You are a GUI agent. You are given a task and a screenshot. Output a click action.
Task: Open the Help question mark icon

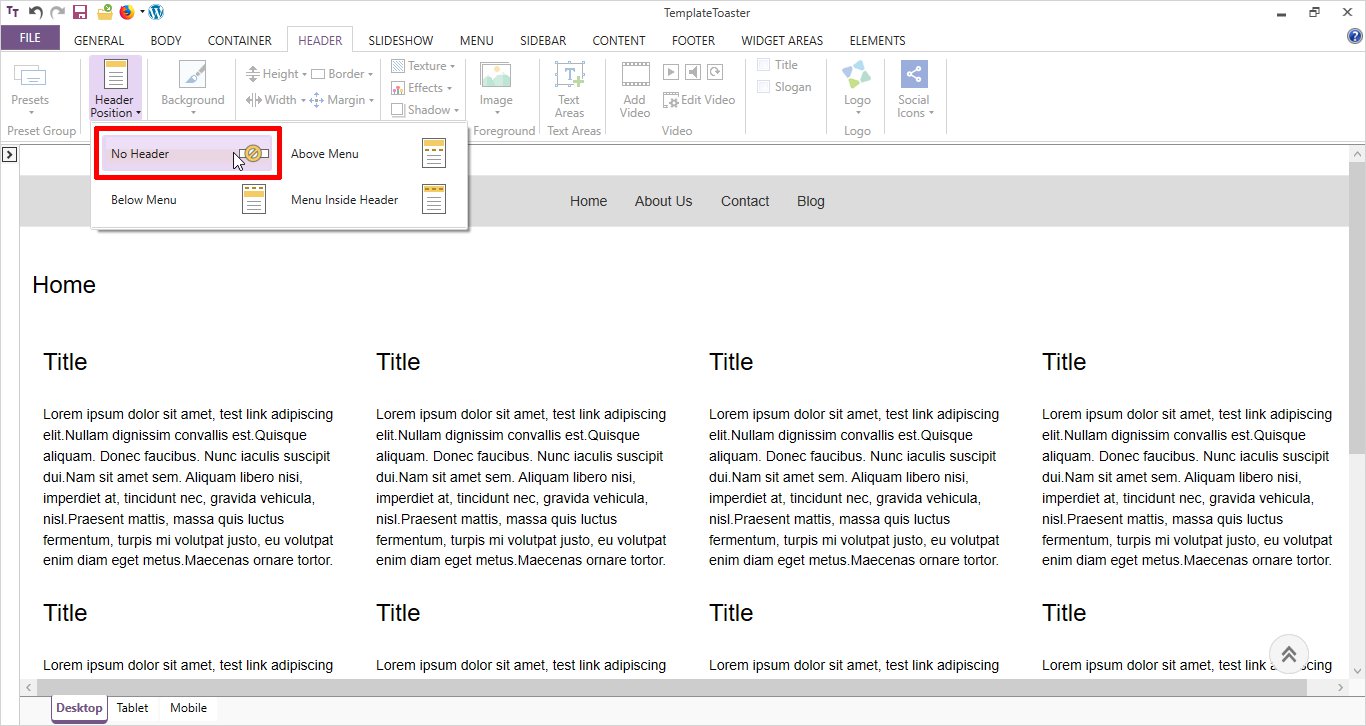point(1355,37)
